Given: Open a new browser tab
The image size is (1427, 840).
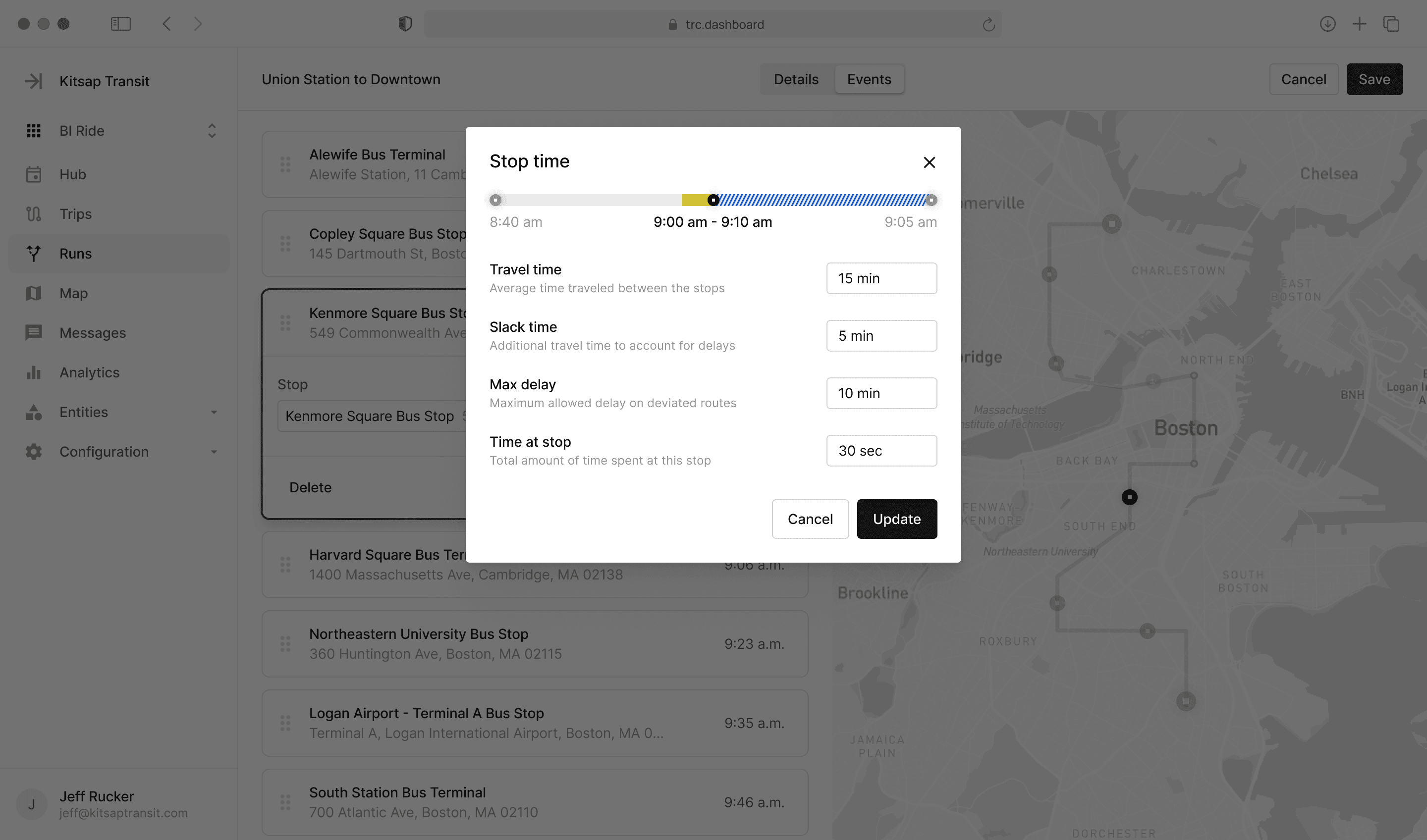Looking at the screenshot, I should pyautogui.click(x=1359, y=24).
